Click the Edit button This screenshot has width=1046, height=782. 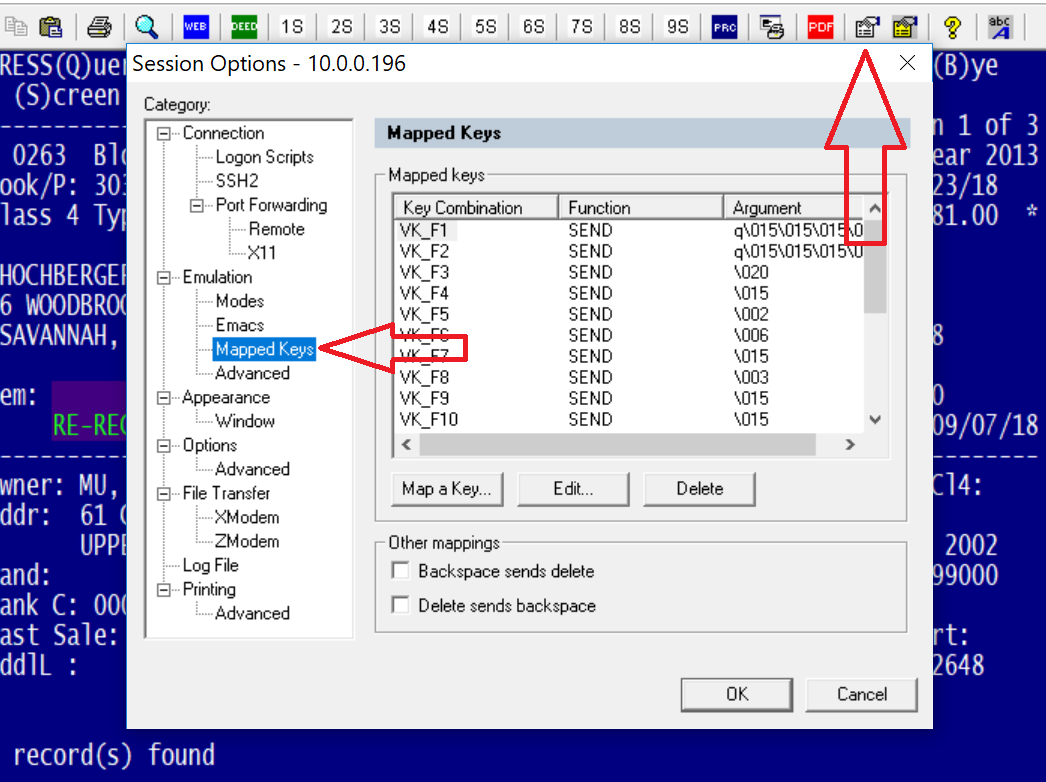coord(573,489)
